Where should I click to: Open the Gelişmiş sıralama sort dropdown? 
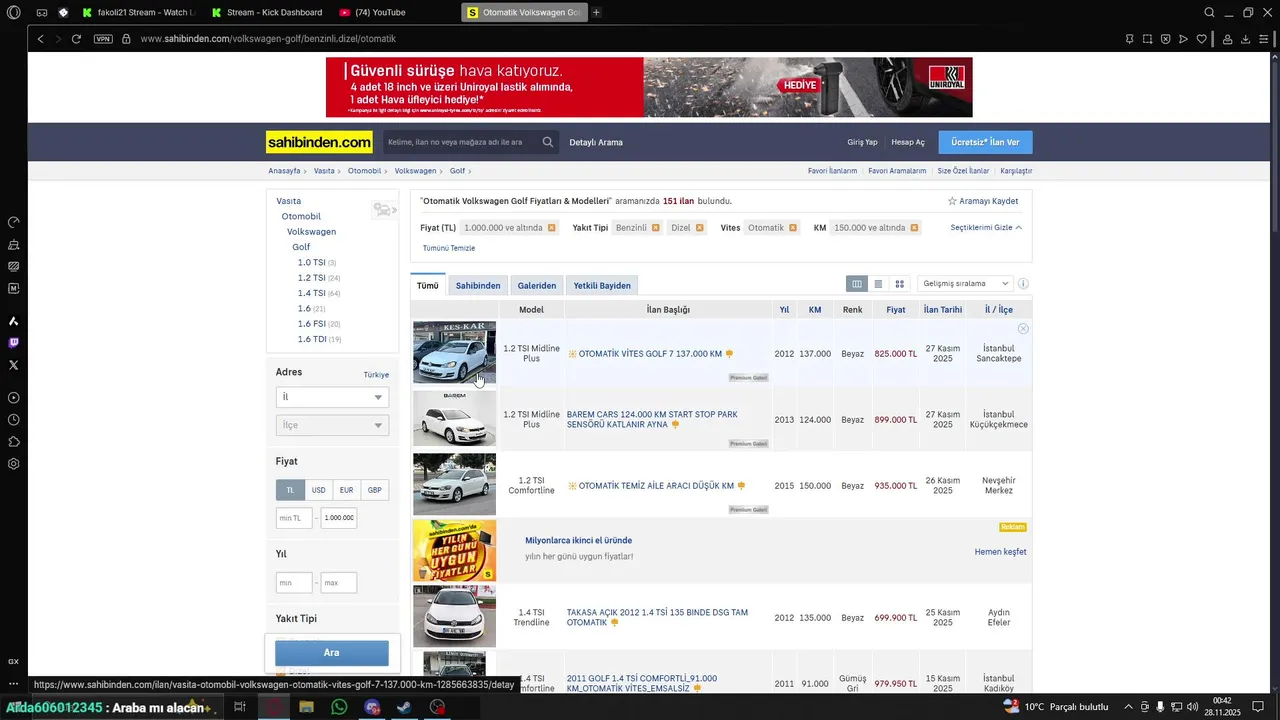pyautogui.click(x=965, y=284)
